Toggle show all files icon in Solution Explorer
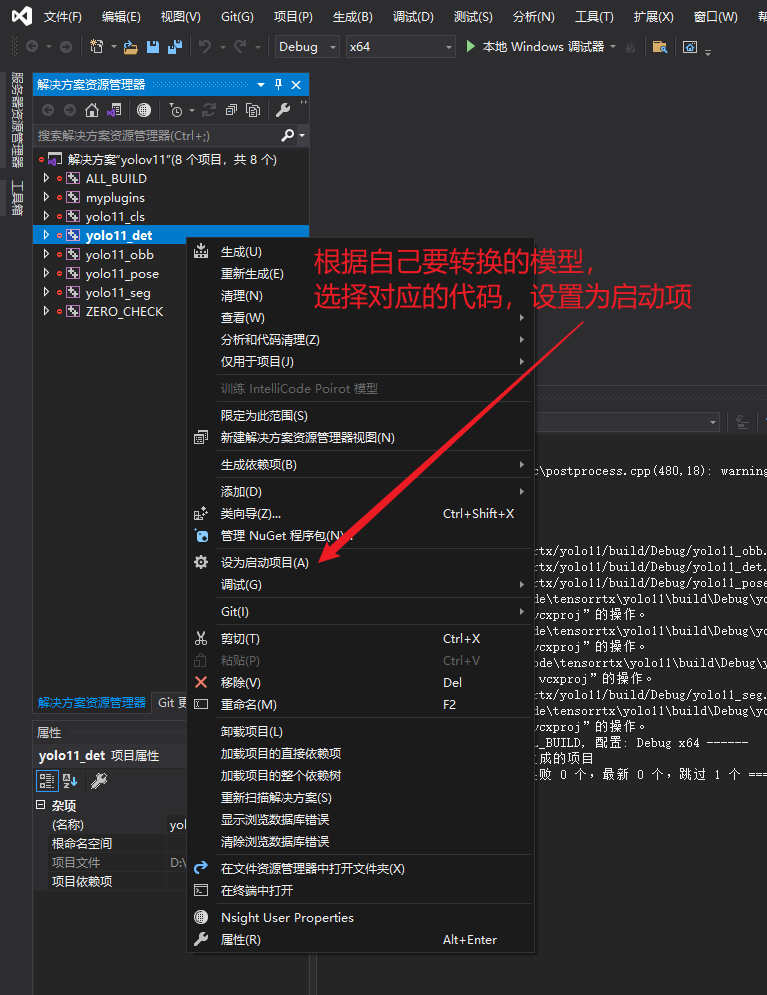Viewport: 767px width, 995px height. 253,110
